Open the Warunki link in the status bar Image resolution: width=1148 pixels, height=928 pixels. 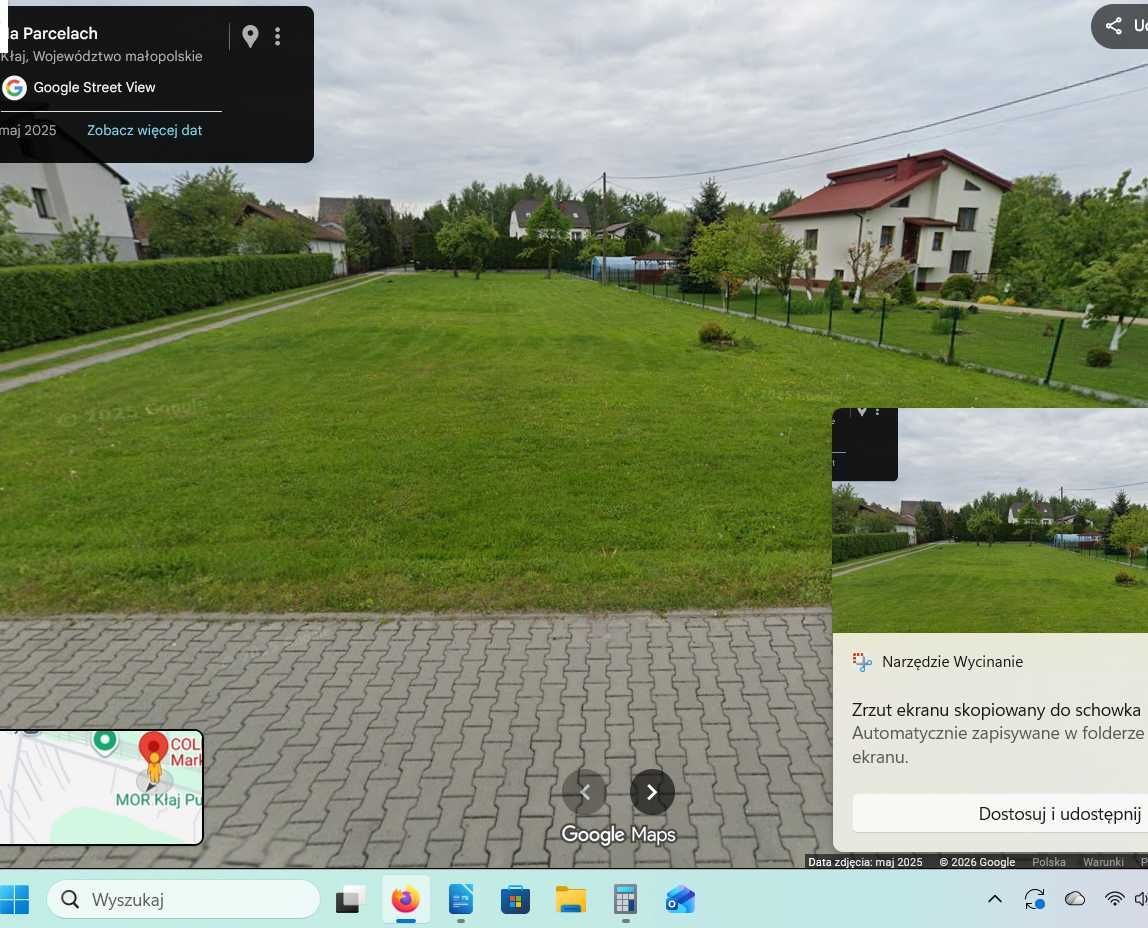tap(1103, 862)
